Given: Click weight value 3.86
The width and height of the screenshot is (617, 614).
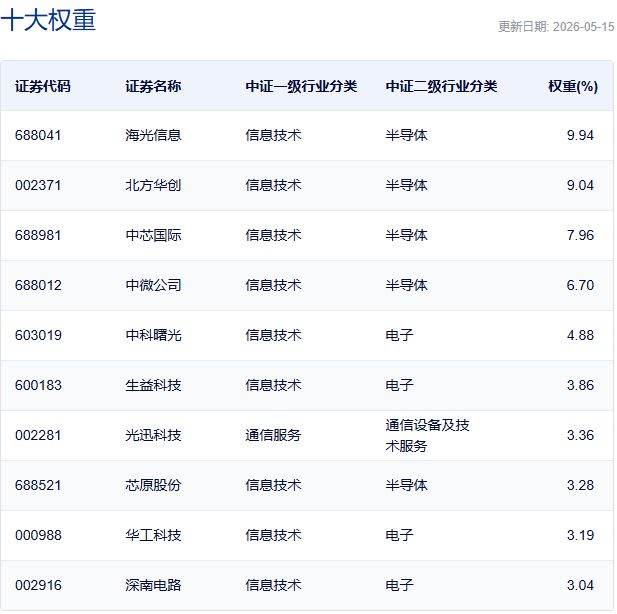Looking at the screenshot, I should point(580,385).
